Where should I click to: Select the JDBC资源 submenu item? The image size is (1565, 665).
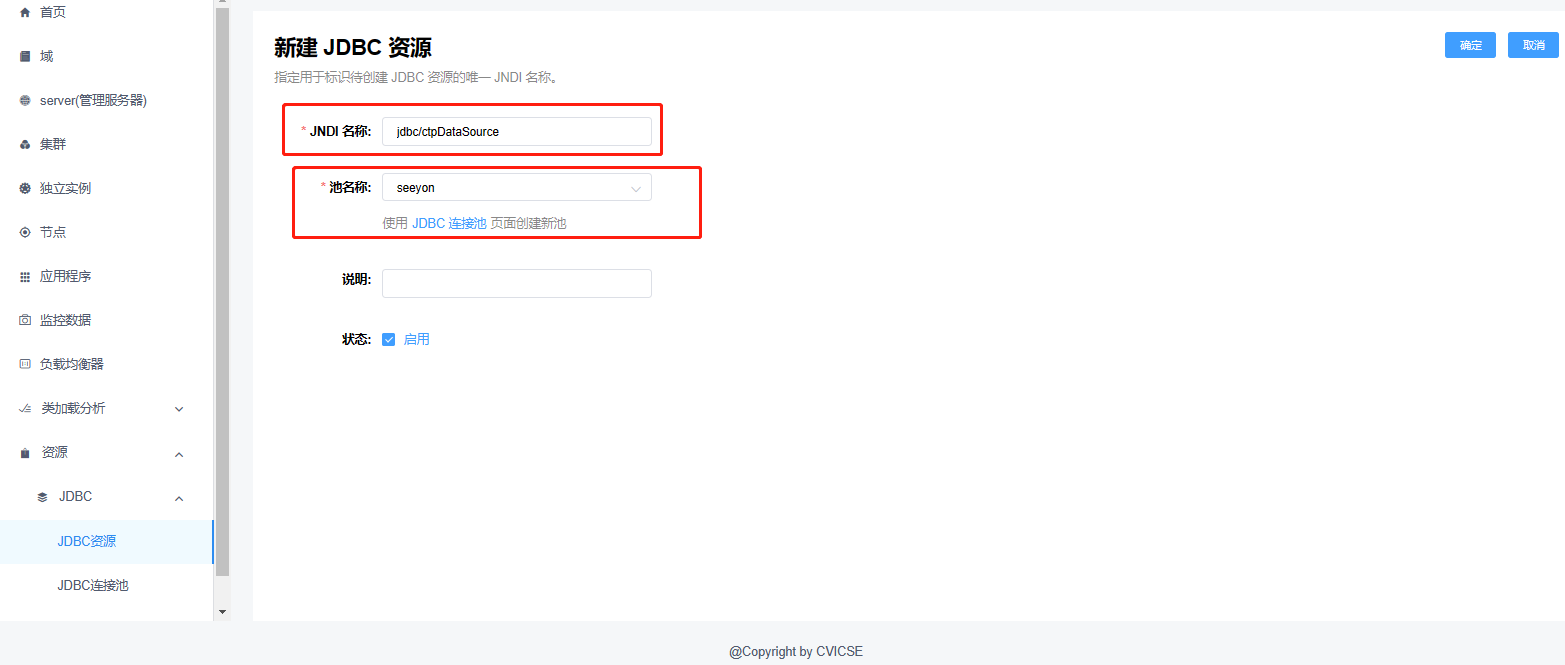[106, 541]
